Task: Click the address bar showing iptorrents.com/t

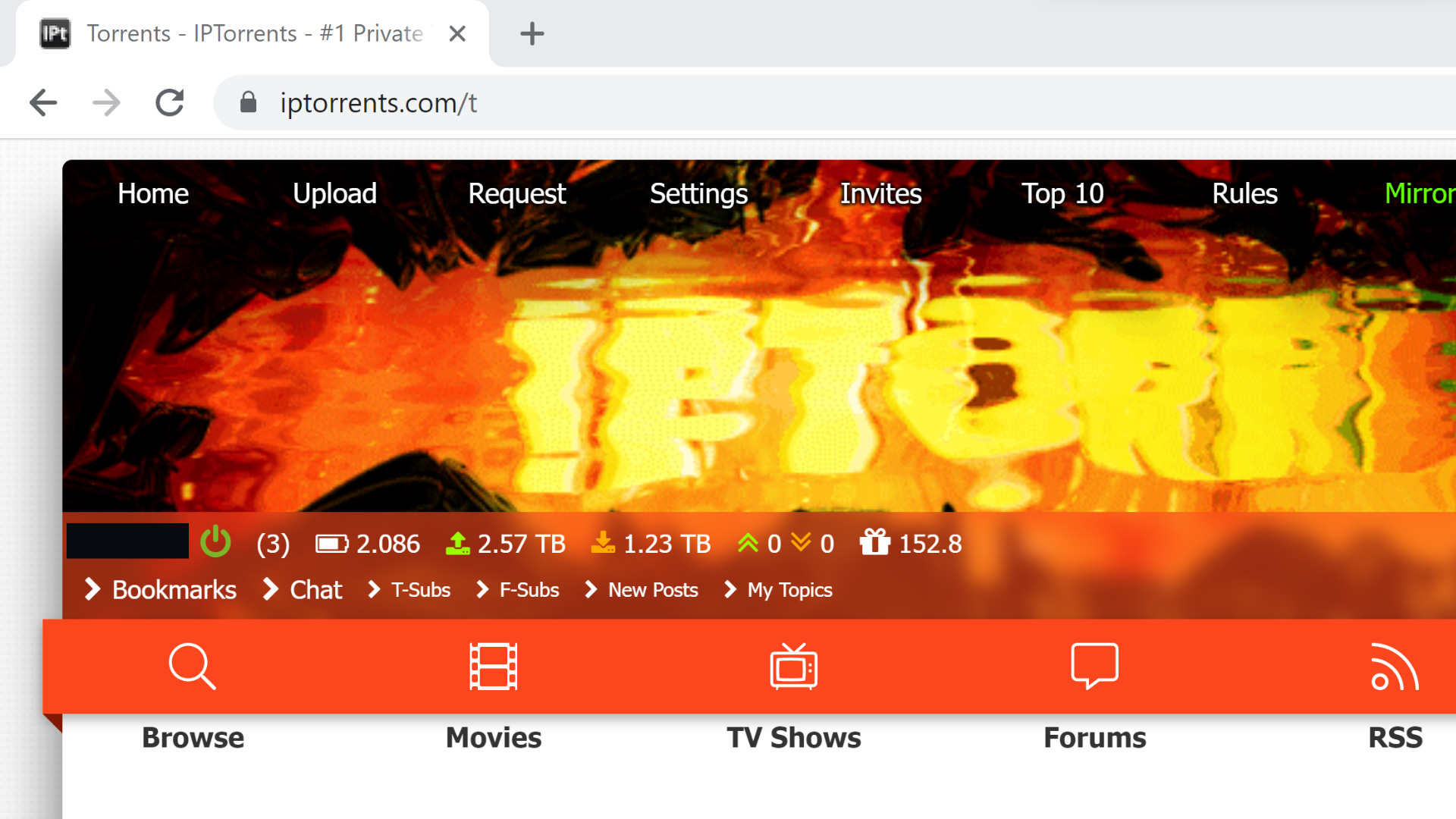Action: (834, 102)
